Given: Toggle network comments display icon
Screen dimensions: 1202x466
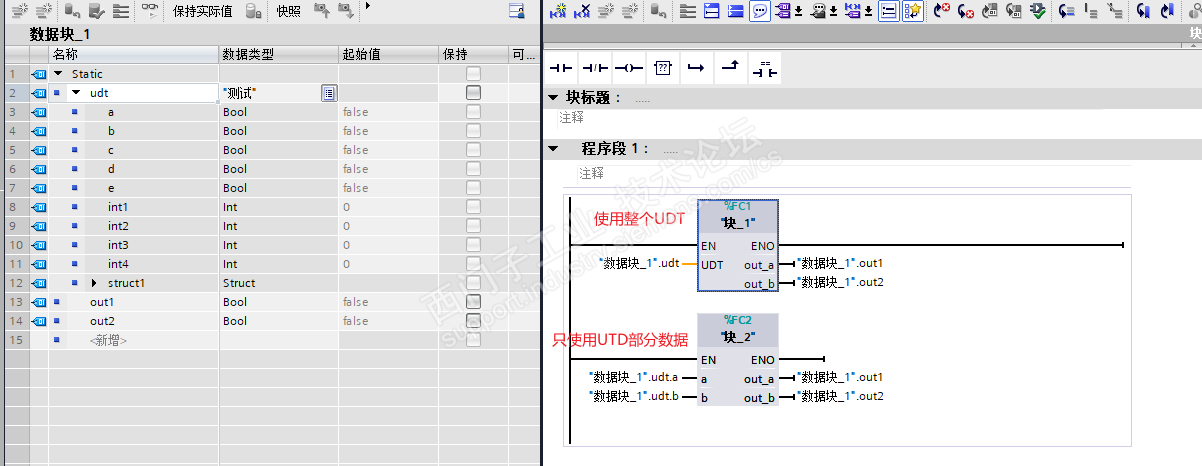Looking at the screenshot, I should 888,11.
